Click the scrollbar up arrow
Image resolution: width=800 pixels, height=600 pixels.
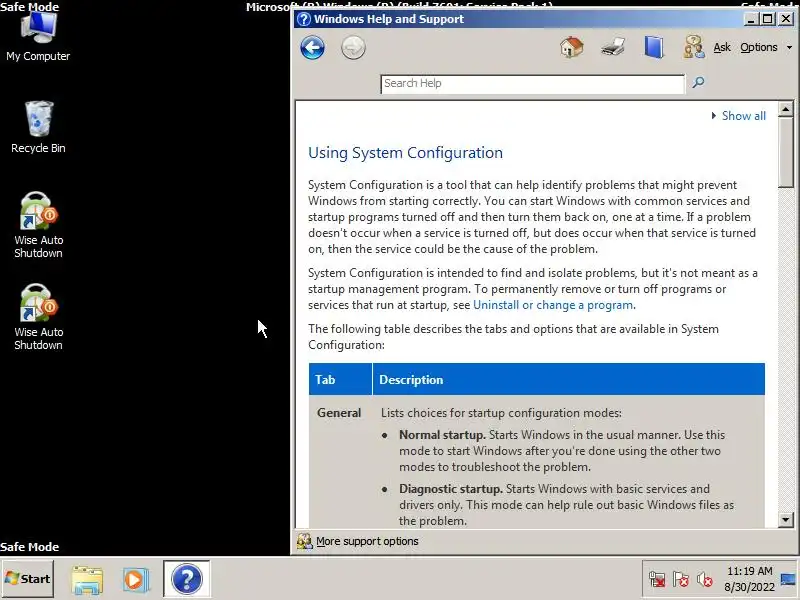(786, 109)
